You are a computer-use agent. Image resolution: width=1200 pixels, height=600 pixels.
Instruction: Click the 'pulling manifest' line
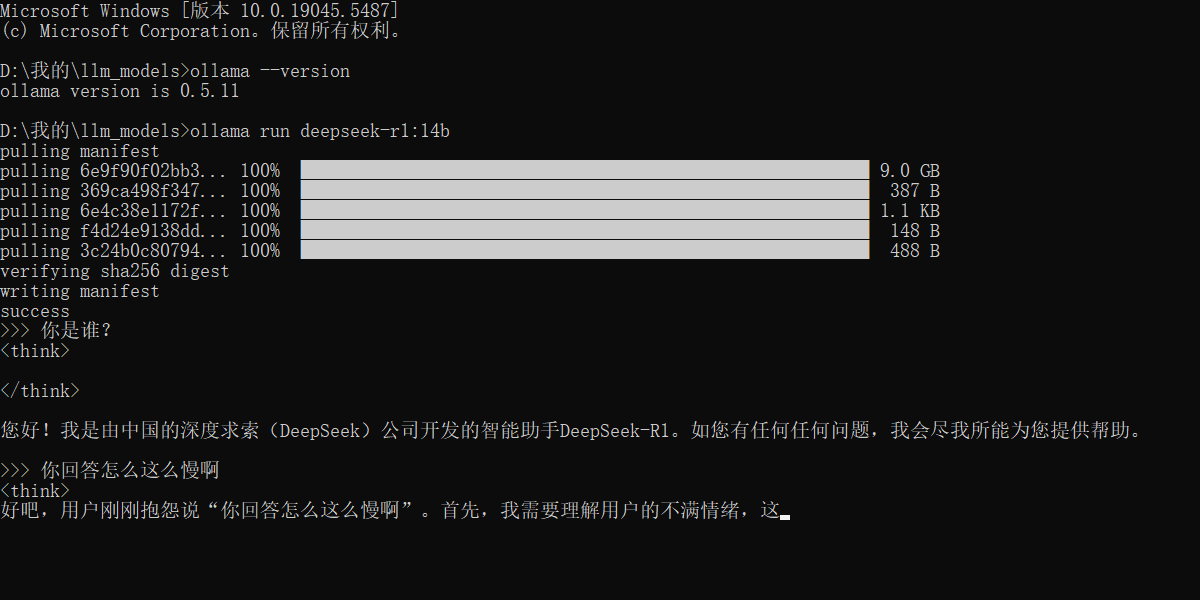[80, 151]
